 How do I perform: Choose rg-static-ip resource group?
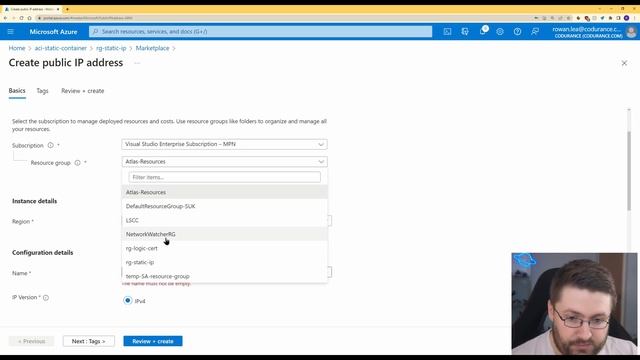(x=224, y=262)
